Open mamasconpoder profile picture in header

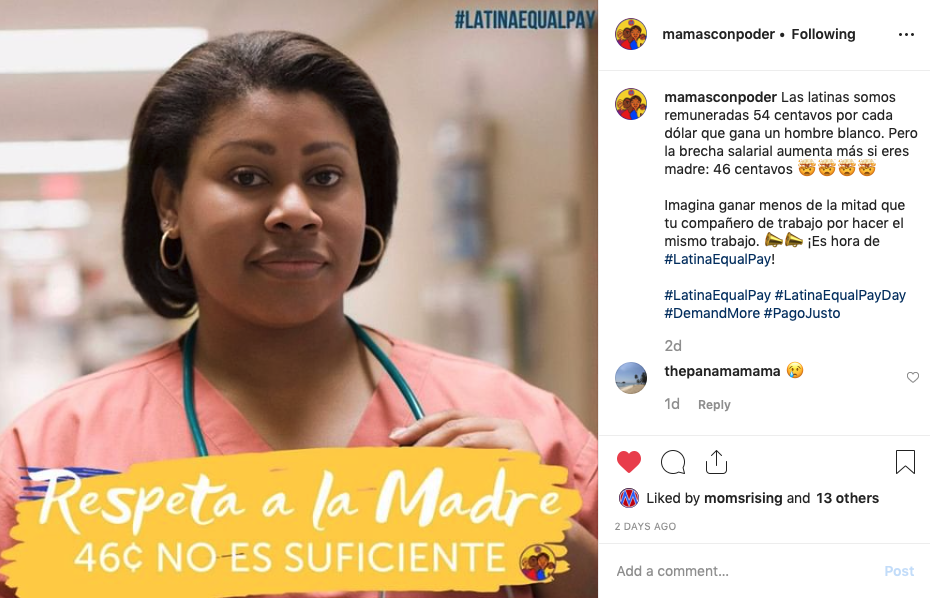coord(631,34)
